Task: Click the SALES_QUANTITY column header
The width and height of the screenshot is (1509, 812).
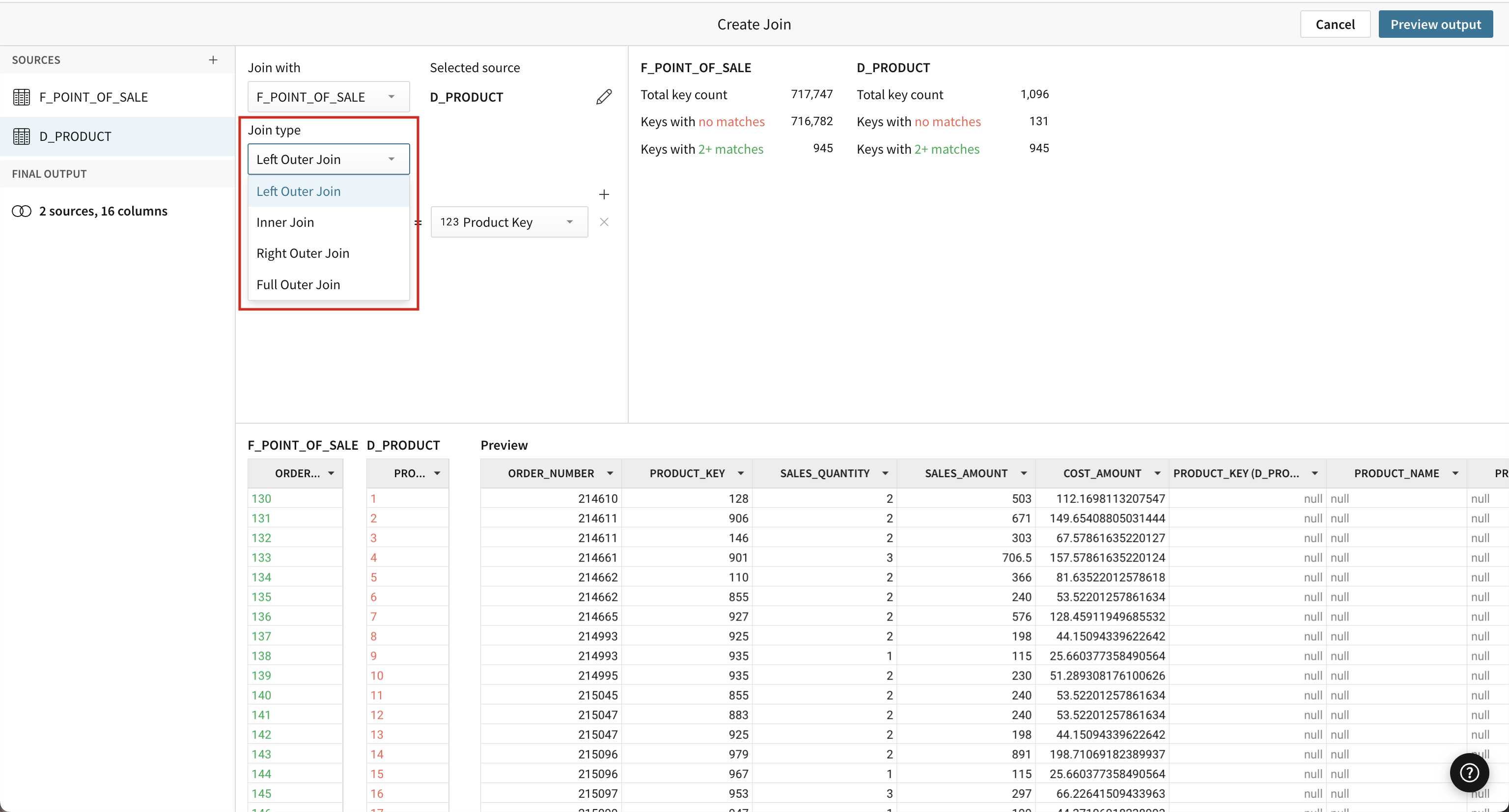Action: pos(824,473)
